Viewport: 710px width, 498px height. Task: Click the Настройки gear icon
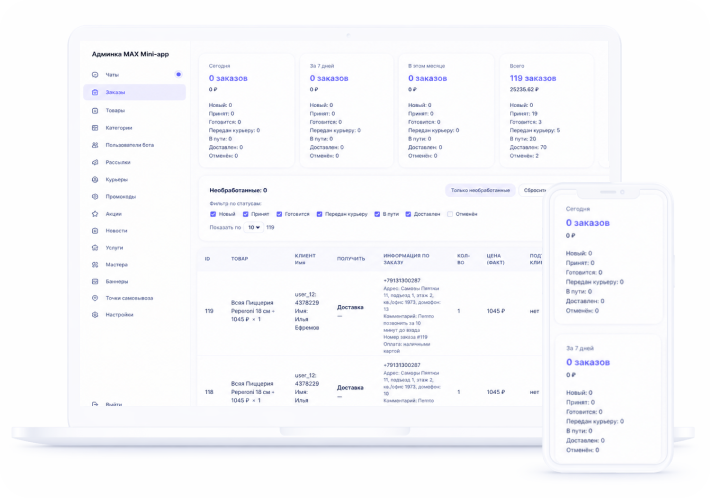tap(95, 315)
